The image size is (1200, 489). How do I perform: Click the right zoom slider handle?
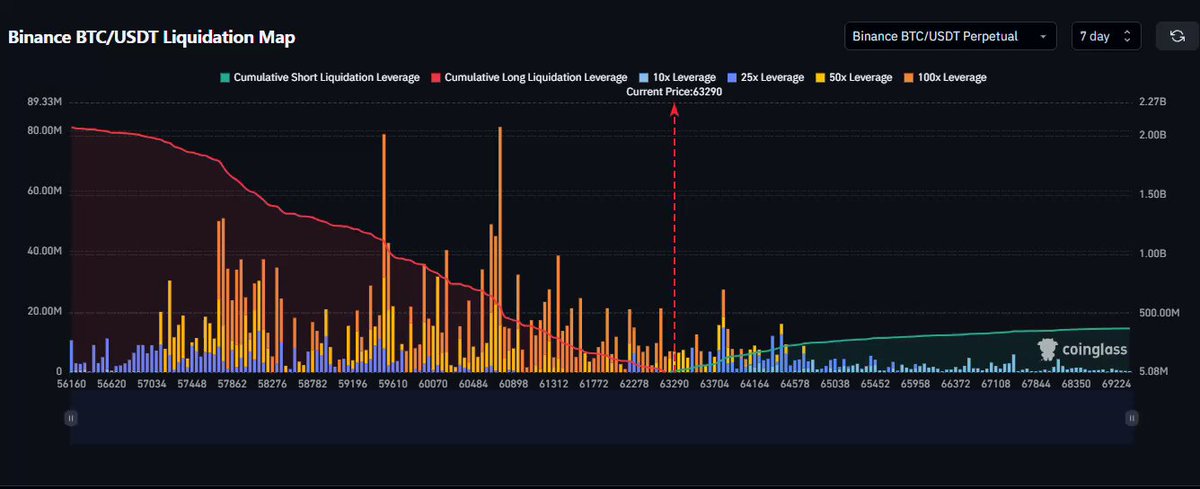click(x=1131, y=418)
